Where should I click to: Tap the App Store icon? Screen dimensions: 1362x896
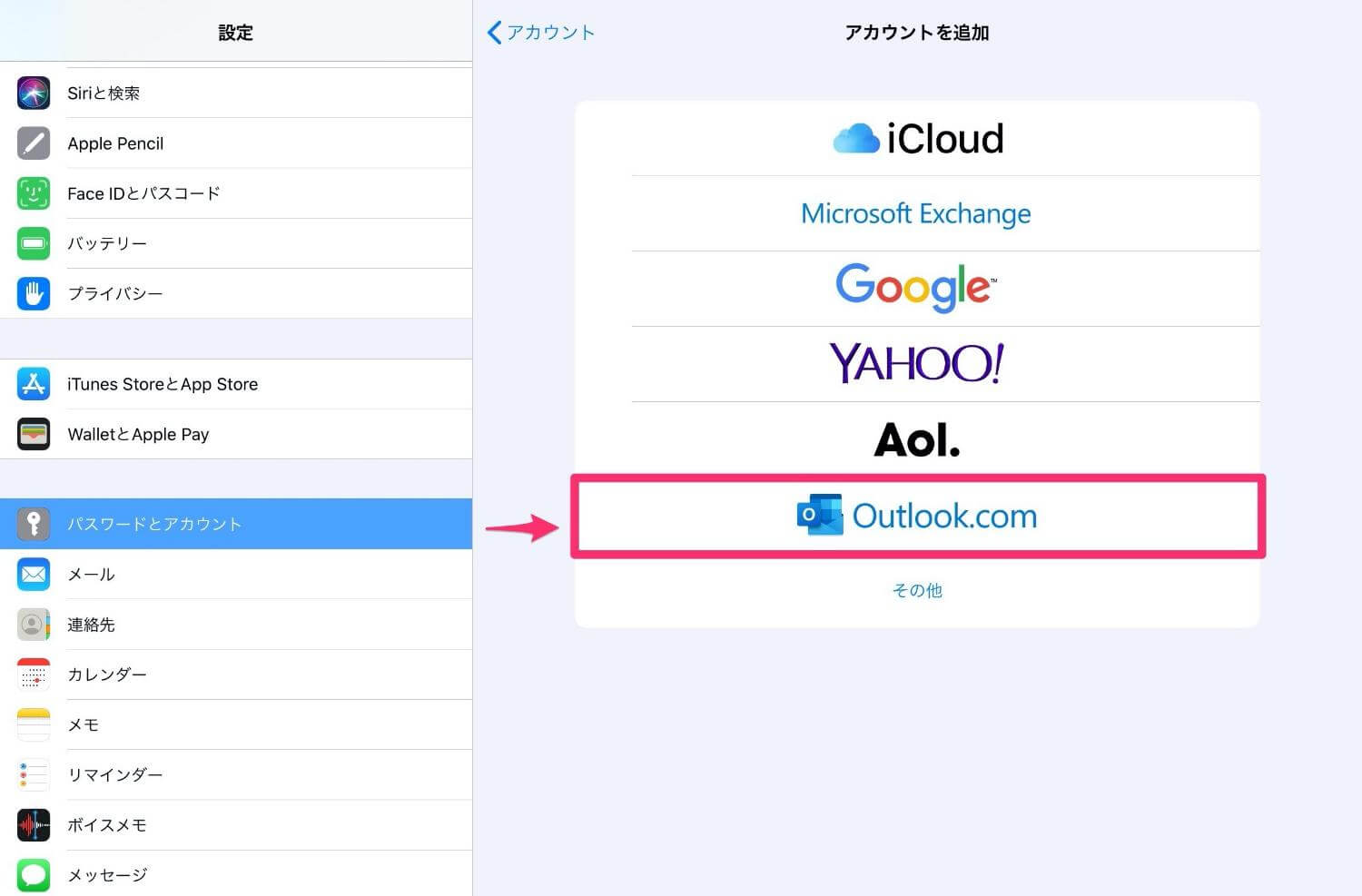(34, 384)
